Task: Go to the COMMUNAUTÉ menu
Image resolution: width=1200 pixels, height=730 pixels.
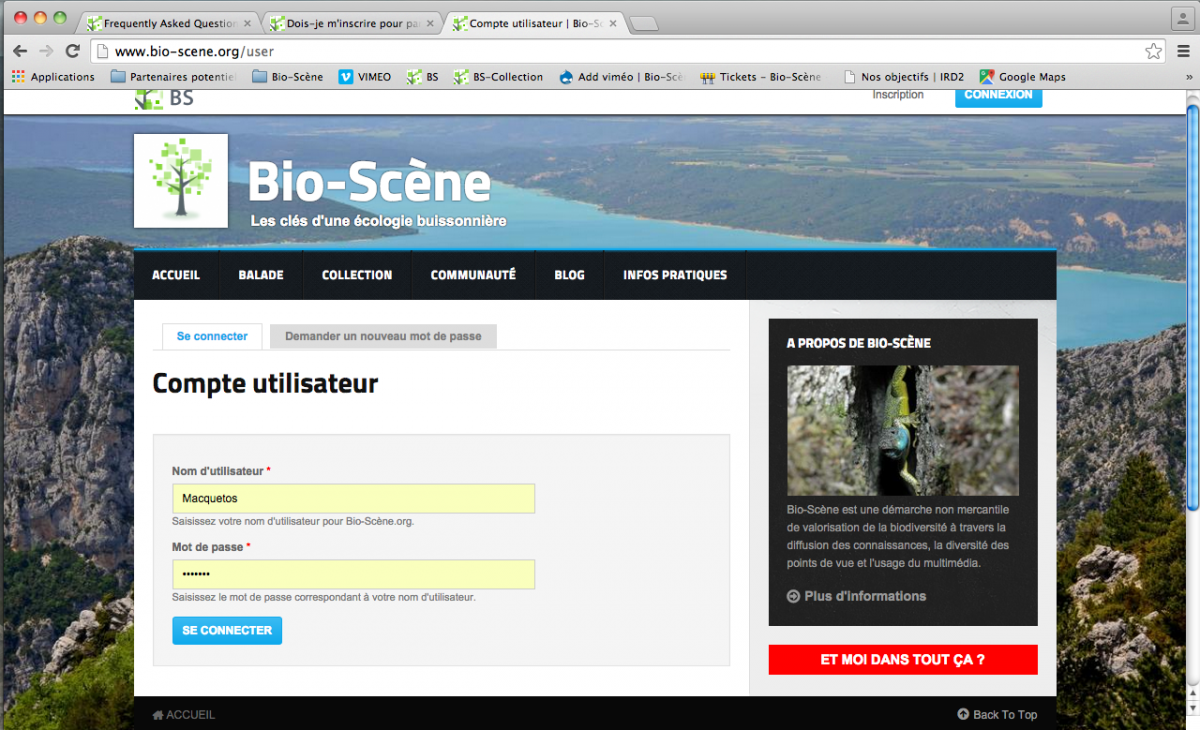Action: pos(473,275)
